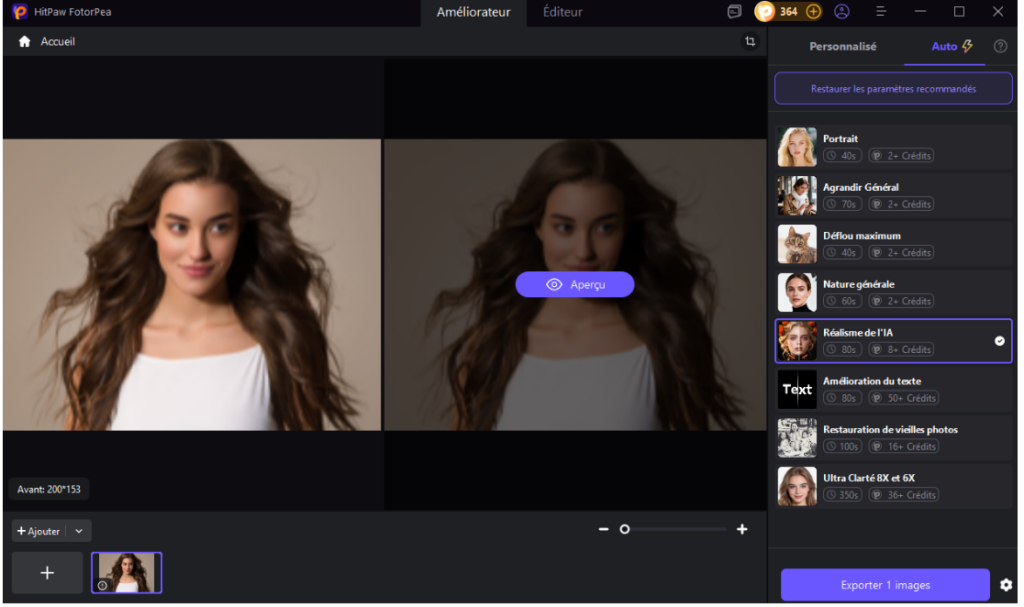Open the feedback message icon in title bar
The height and width of the screenshot is (607, 1024).
click(737, 11)
